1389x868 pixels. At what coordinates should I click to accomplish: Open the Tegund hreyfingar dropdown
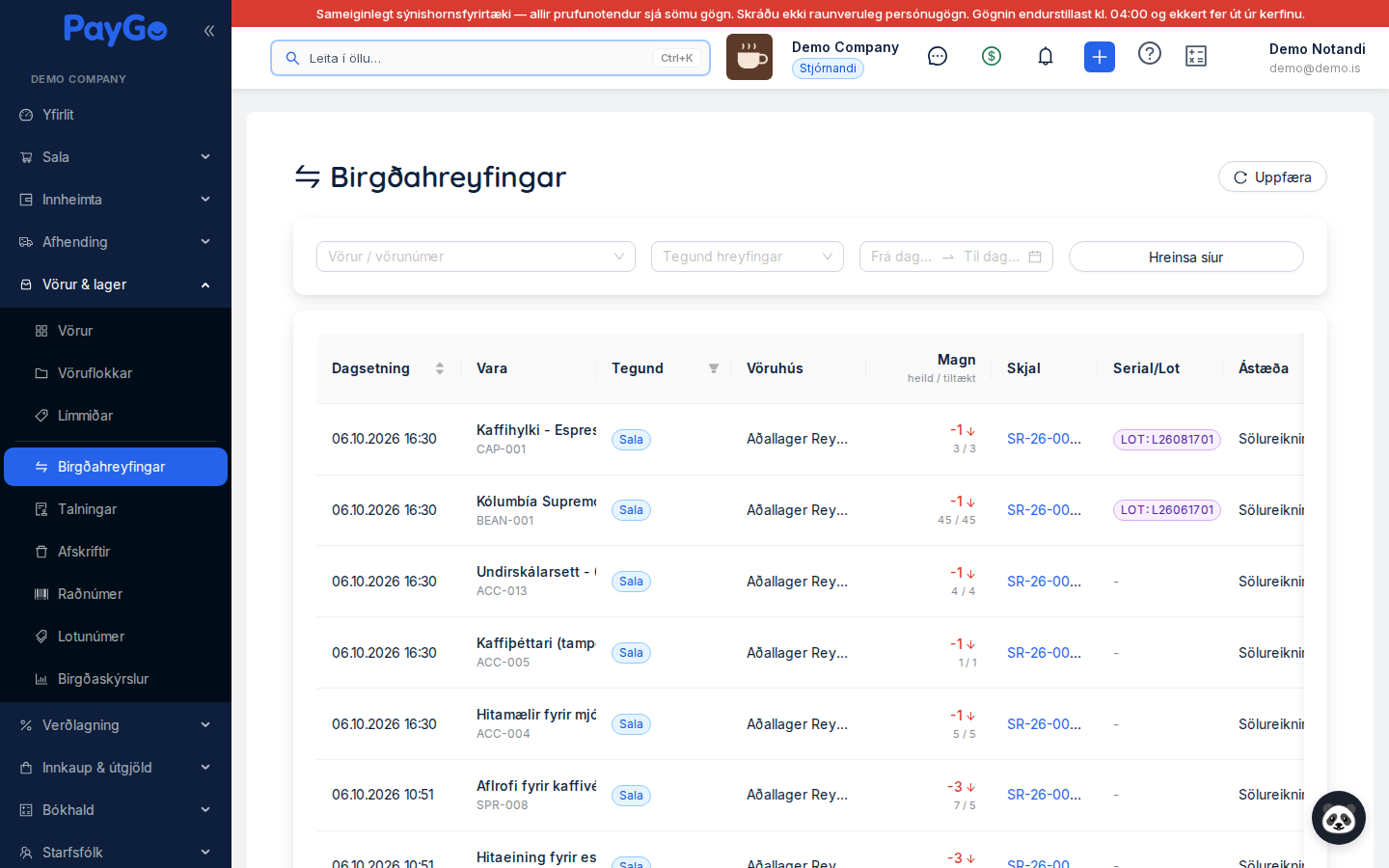[748, 257]
